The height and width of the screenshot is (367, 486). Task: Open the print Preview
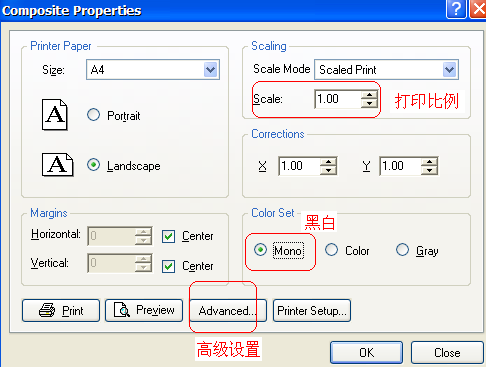(144, 311)
